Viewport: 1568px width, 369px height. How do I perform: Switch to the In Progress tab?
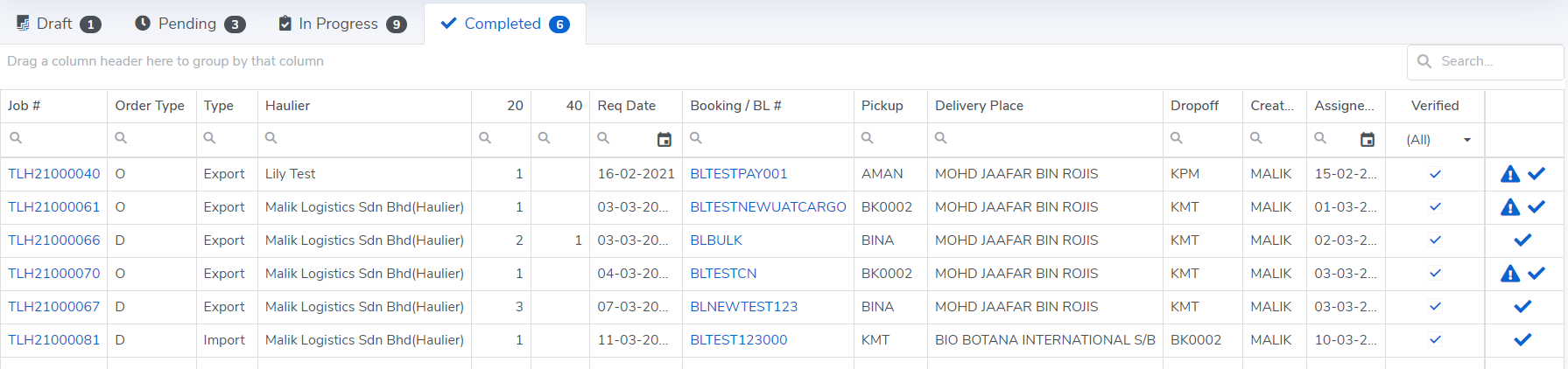click(341, 24)
